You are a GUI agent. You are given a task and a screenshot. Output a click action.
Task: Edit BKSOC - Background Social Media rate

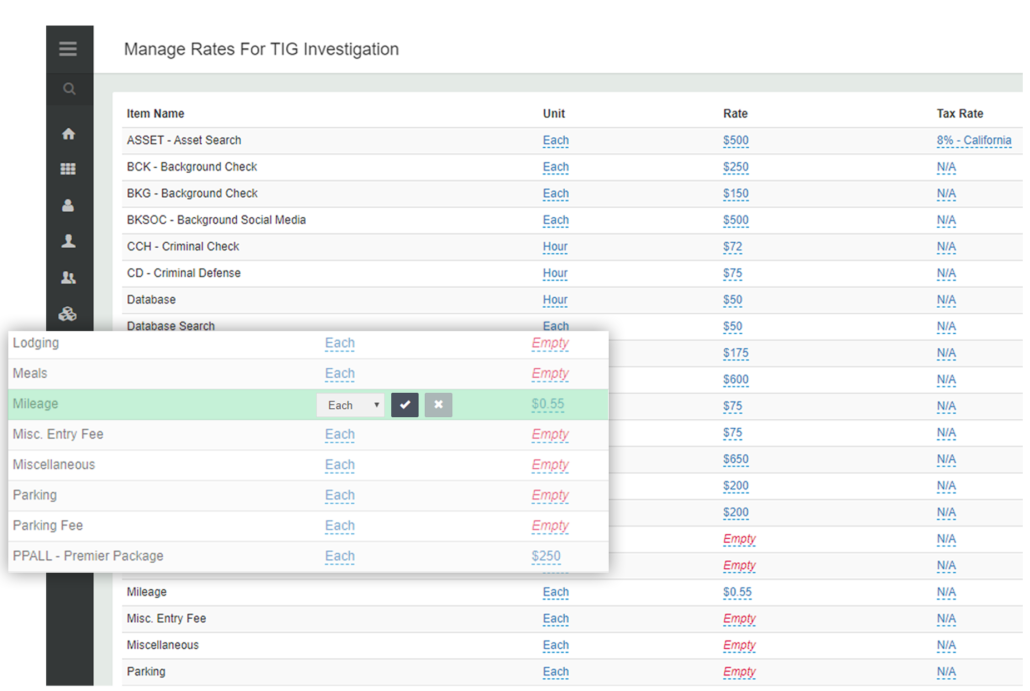point(736,220)
